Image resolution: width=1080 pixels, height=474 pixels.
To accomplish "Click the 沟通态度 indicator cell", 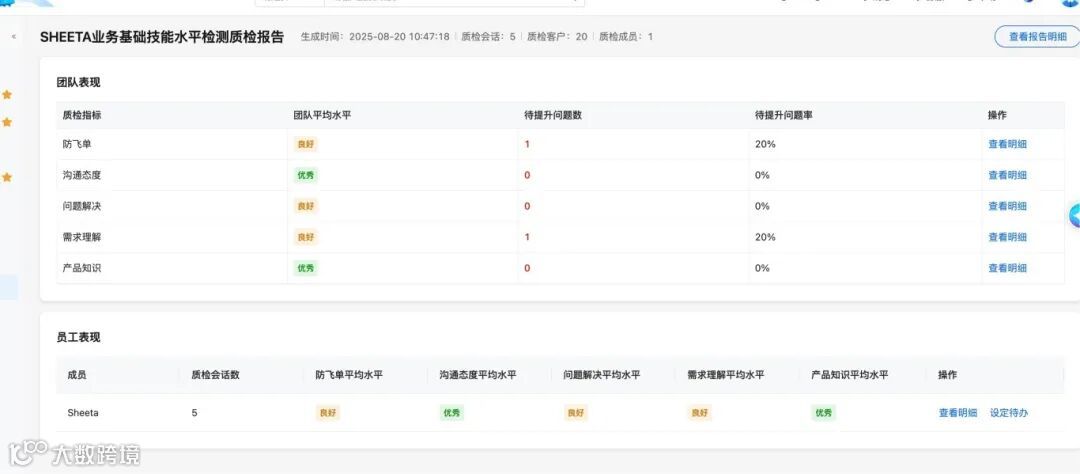I will click(81, 175).
